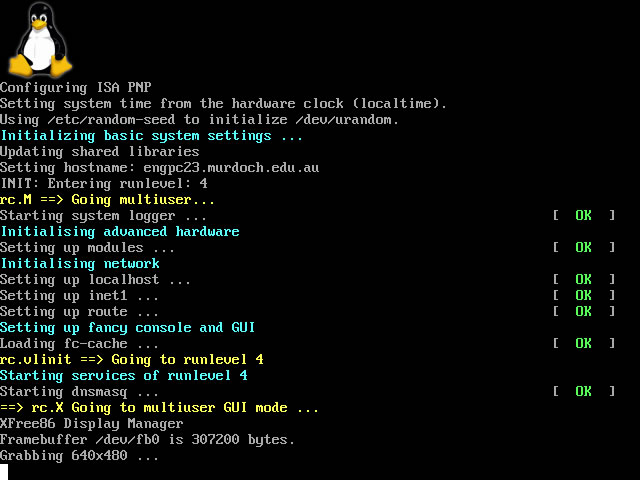The image size is (640, 480).
Task: Click the OK status beside route
Action: (x=583, y=311)
